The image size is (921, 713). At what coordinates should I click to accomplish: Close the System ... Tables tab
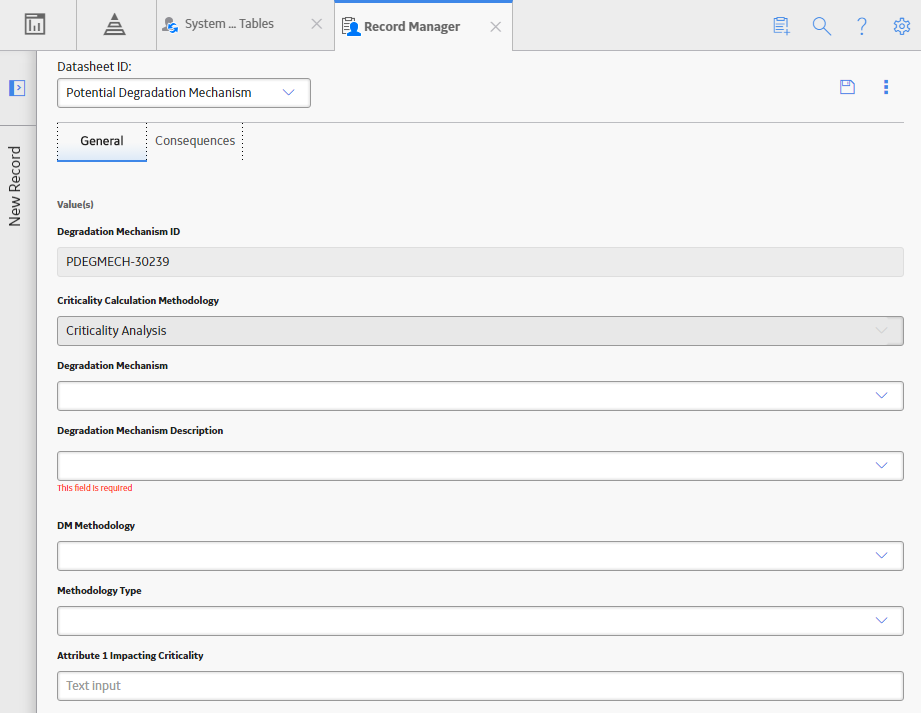point(317,24)
